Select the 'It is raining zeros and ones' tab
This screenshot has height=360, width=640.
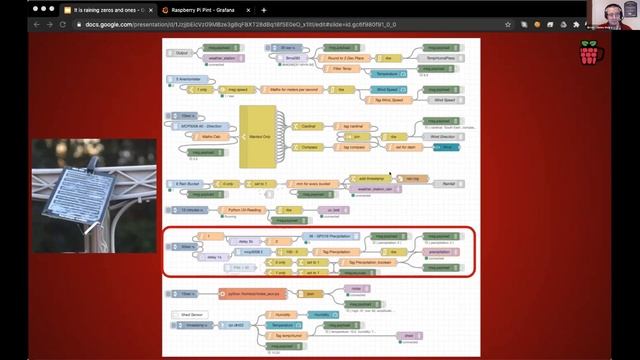pos(108,10)
